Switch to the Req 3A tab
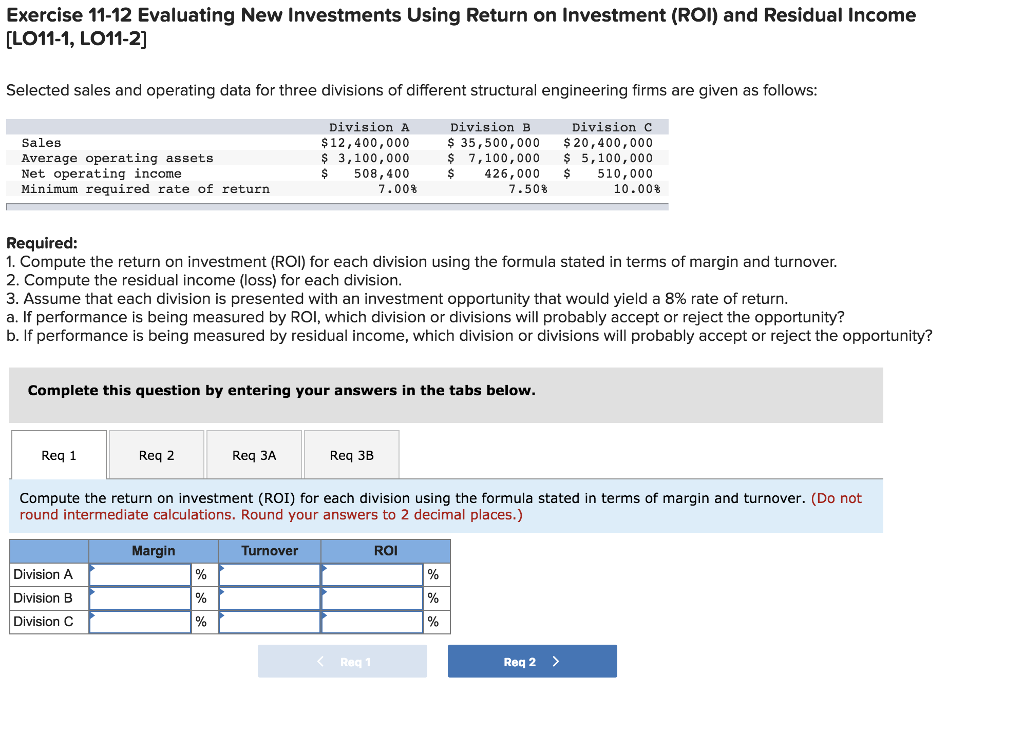This screenshot has width=1024, height=734. tap(253, 454)
